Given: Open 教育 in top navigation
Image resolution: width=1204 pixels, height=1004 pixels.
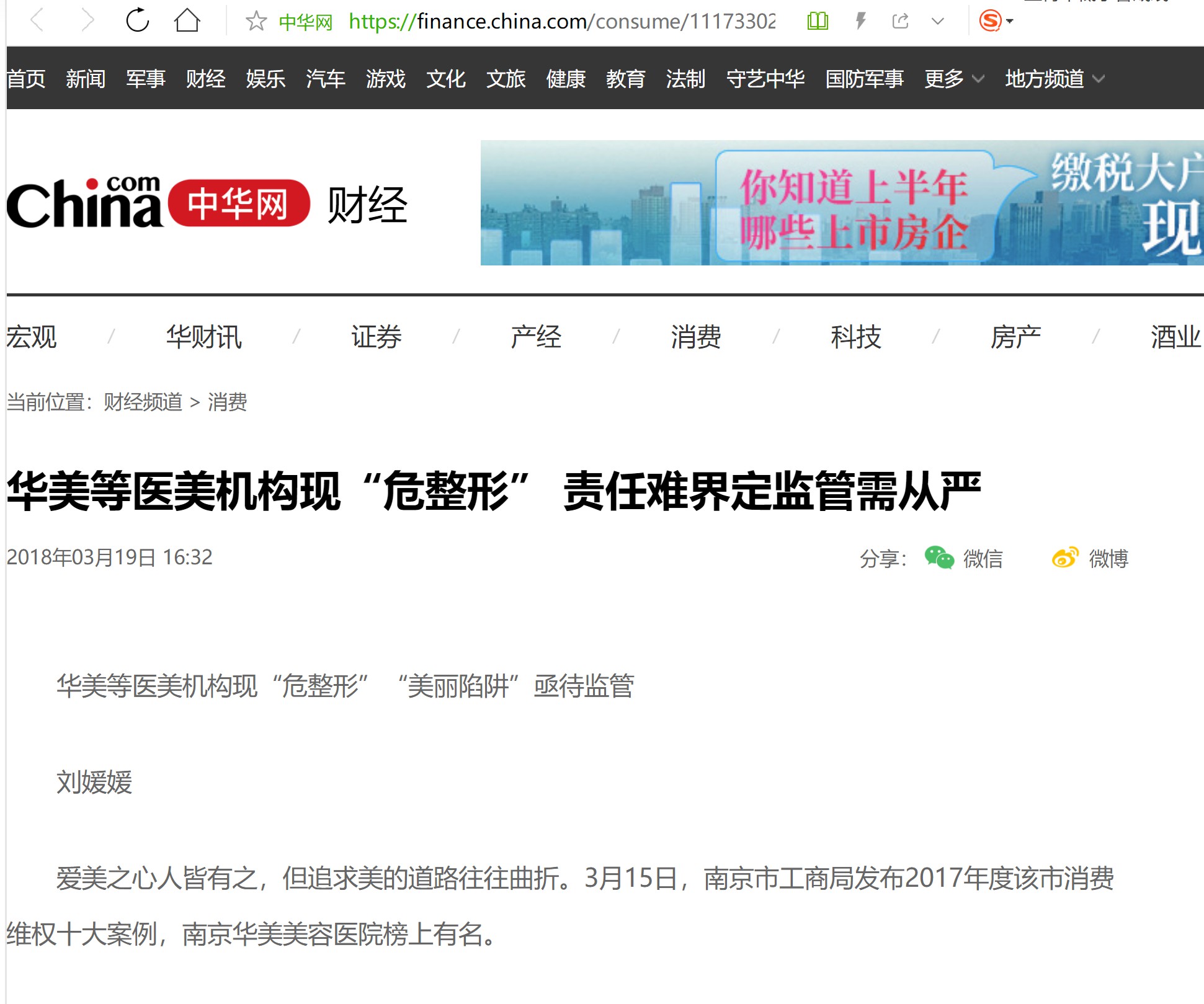Looking at the screenshot, I should click(x=626, y=79).
